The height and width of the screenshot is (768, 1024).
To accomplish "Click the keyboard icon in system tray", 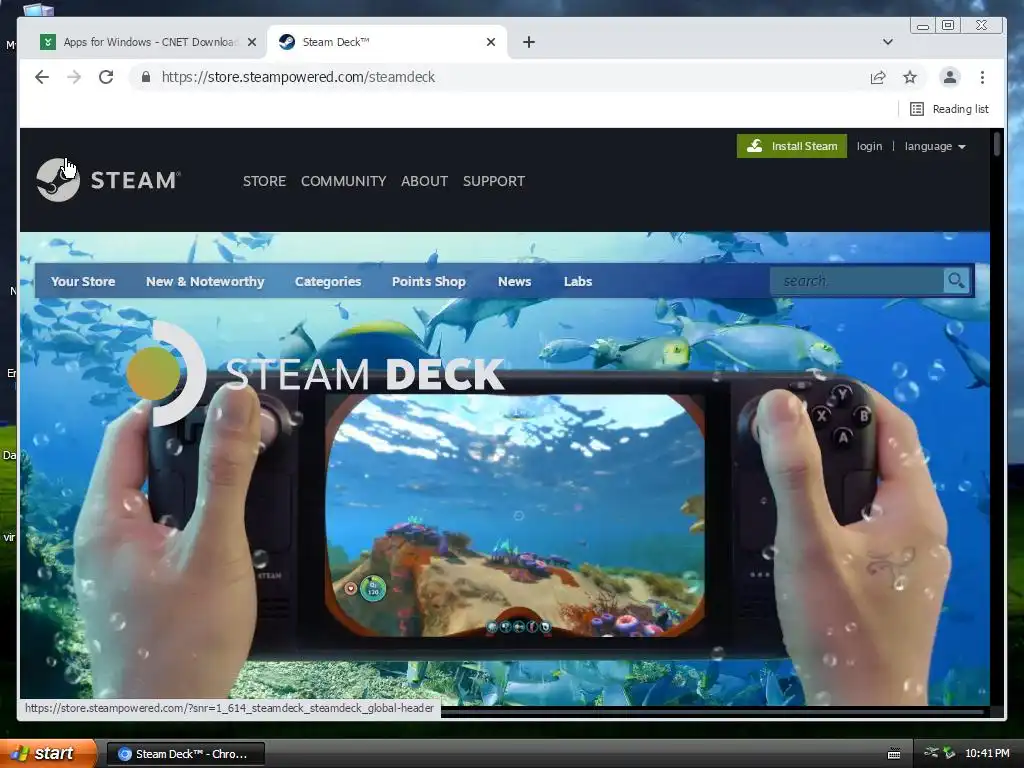I will tap(894, 754).
